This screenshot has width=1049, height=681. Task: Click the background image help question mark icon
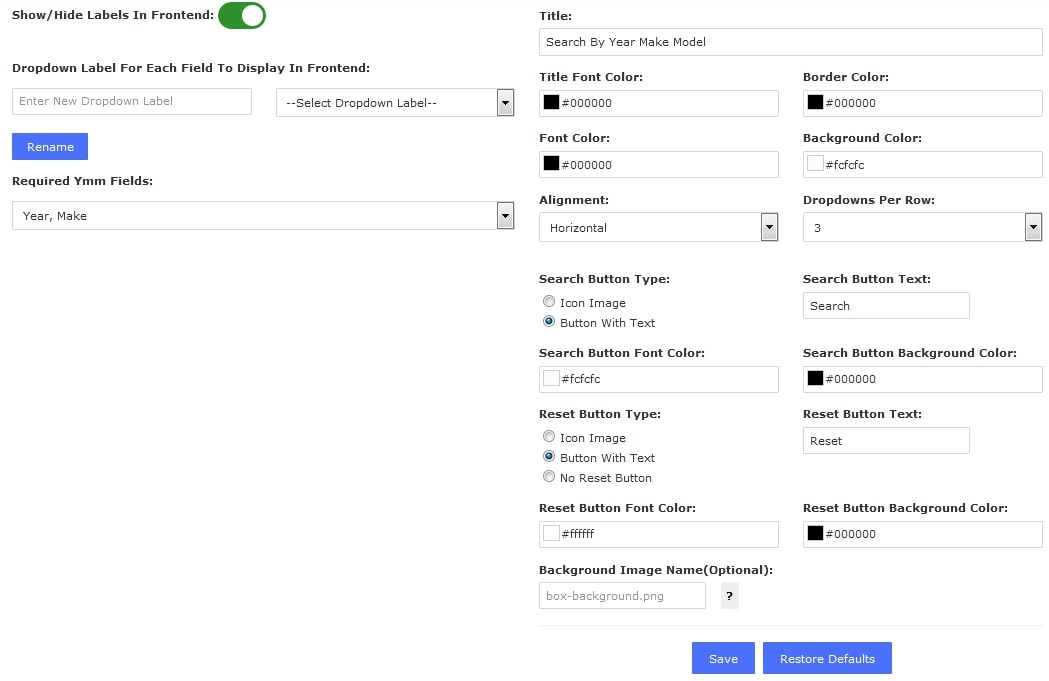tap(729, 596)
